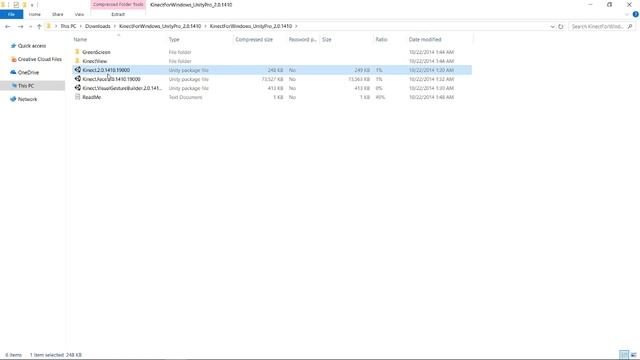Switch to Large icons view in status bar
This screenshot has height=360, width=640.
pyautogui.click(x=633, y=355)
